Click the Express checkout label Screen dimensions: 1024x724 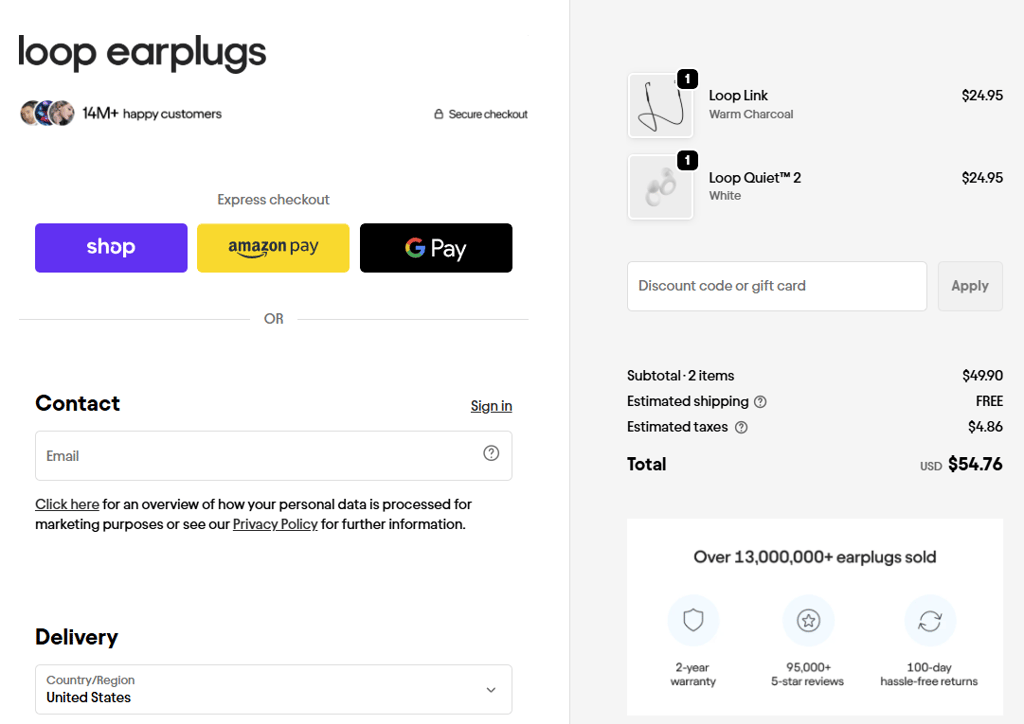point(273,200)
